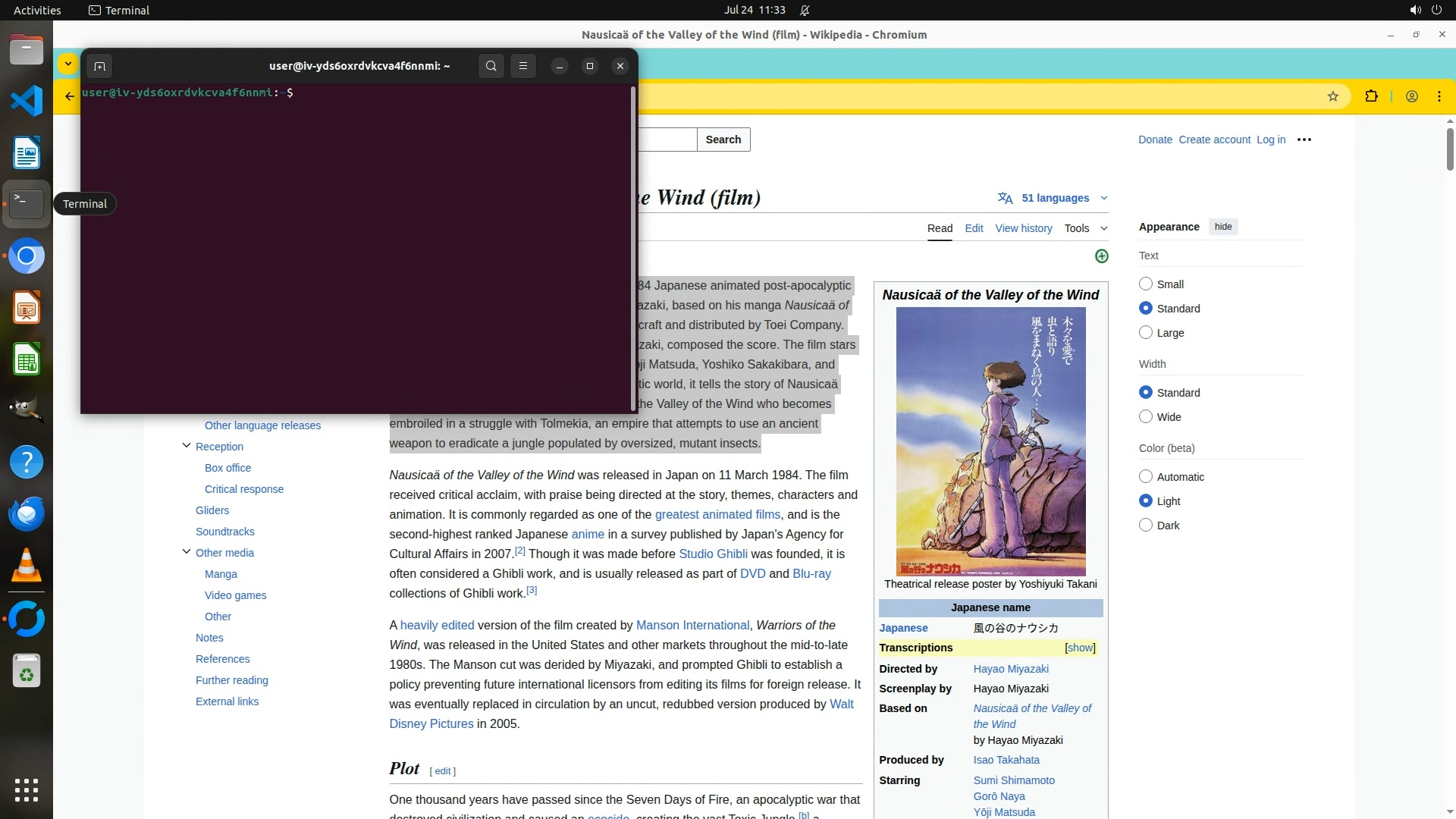The image size is (1456, 819).
Task: Open the terminal search icon
Action: 491,66
